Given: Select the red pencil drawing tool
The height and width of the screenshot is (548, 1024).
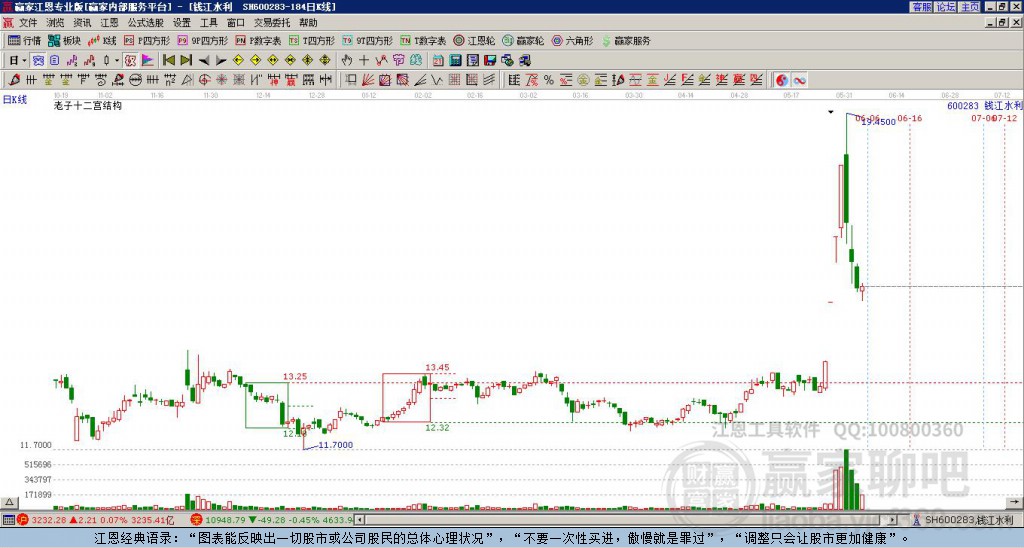Looking at the screenshot, I should [14, 80].
